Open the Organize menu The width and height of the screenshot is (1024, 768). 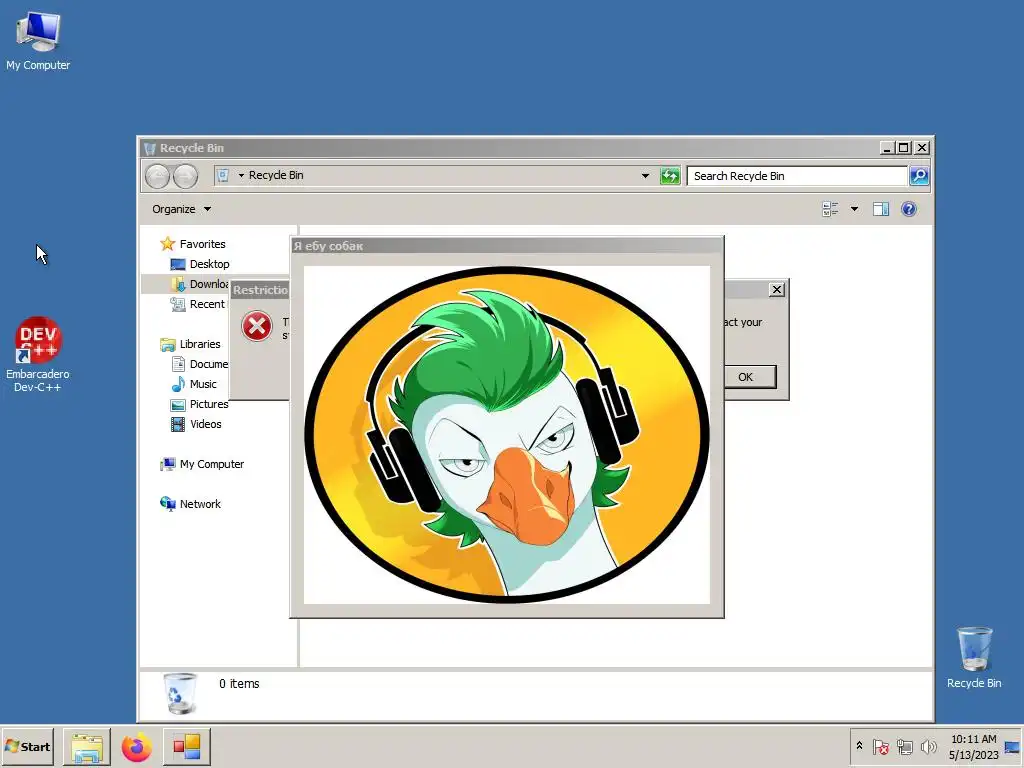(181, 209)
